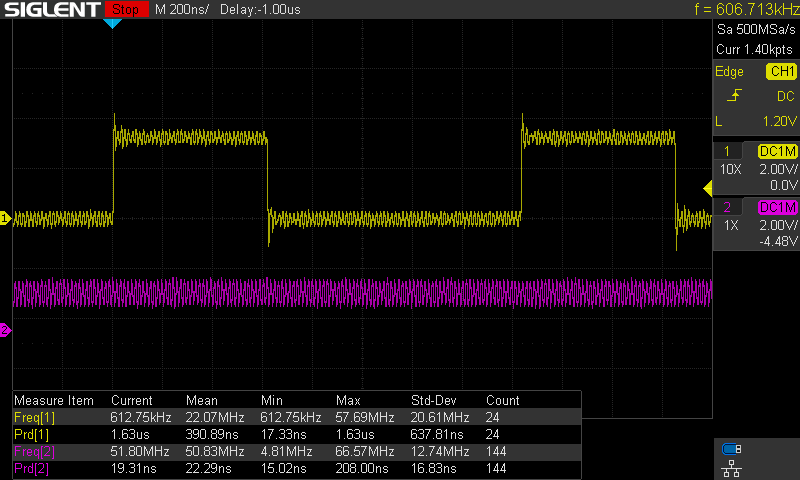Toggle channel 2 DC1M coupling badge
800x480 pixels.
click(x=778, y=207)
